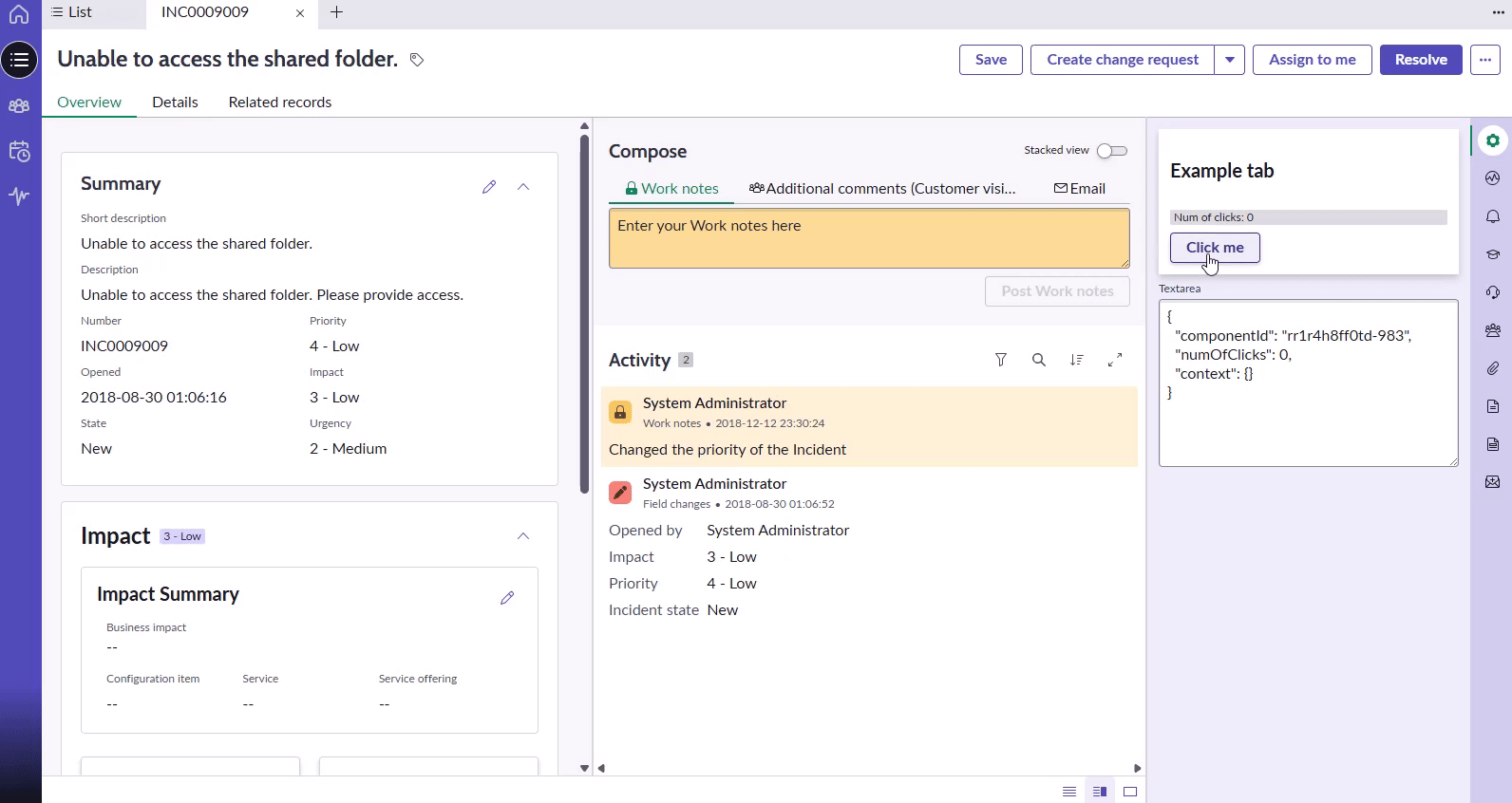Edit the Summary section with pencil icon

click(x=489, y=187)
